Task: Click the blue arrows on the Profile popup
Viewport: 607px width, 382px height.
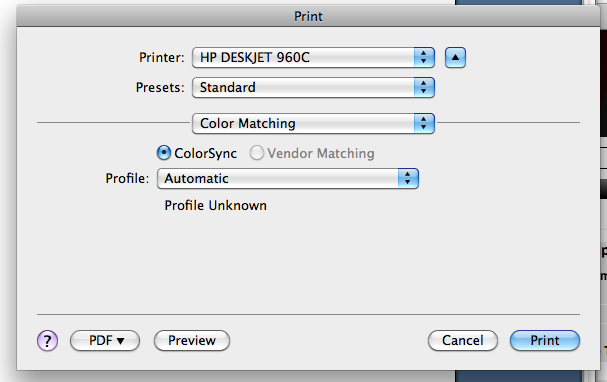Action: tap(408, 178)
